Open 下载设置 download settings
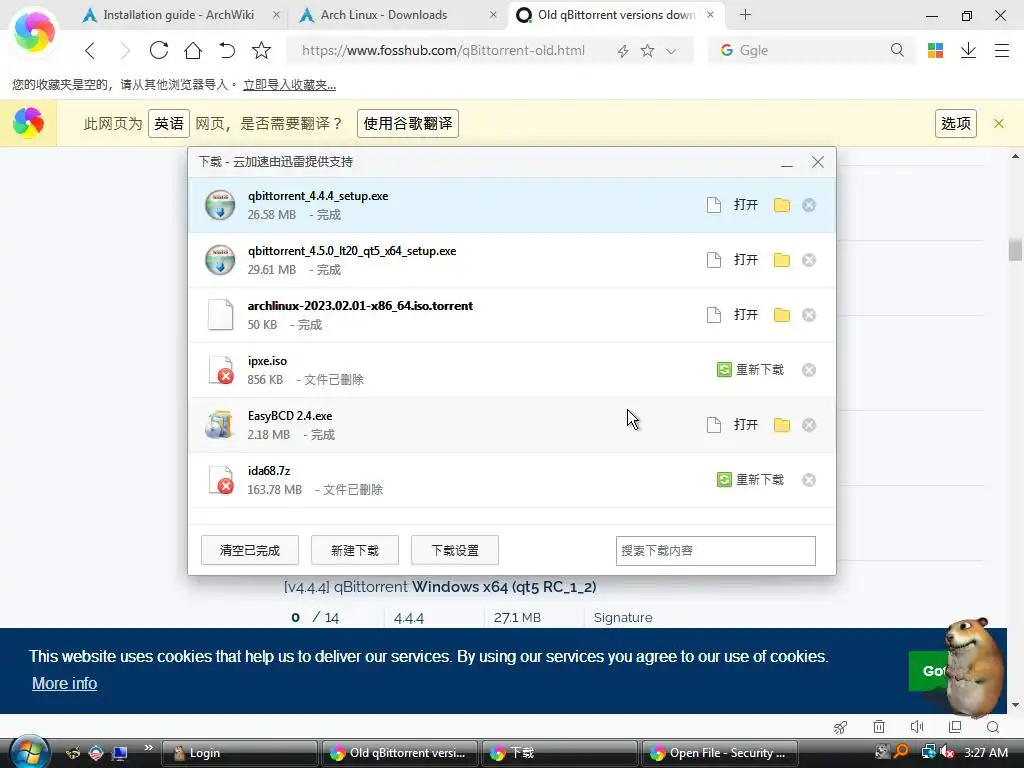The height and width of the screenshot is (768, 1024). click(455, 550)
